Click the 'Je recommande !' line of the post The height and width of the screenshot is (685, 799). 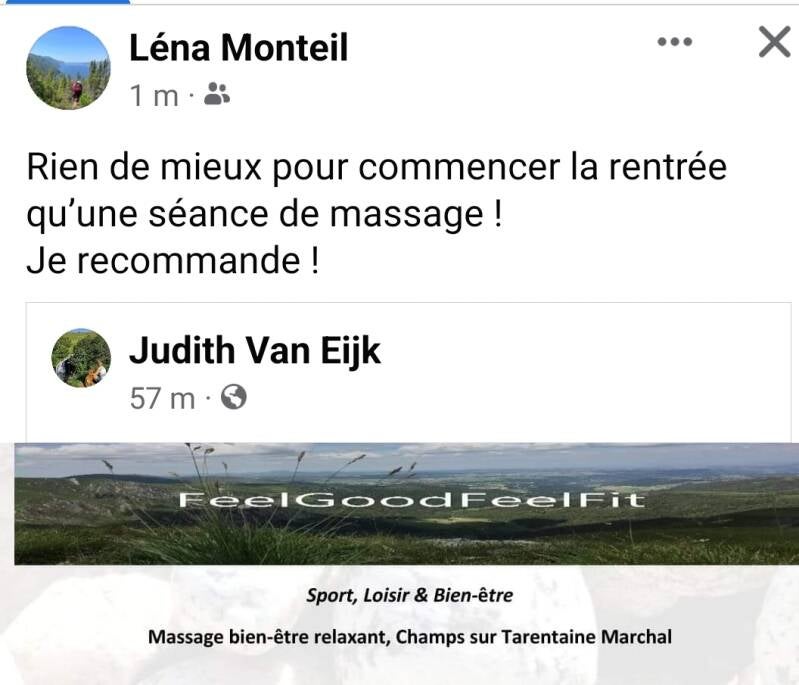pos(173,260)
